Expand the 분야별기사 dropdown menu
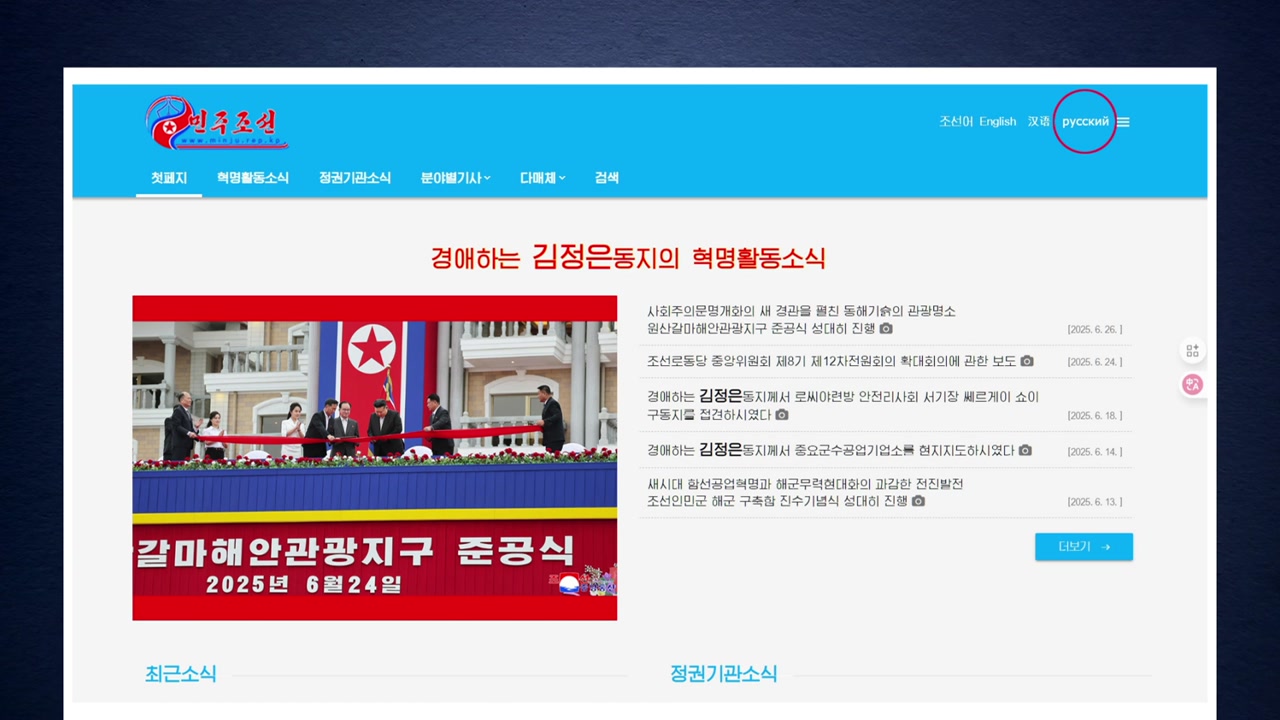Viewport: 1280px width, 720px height. [x=455, y=178]
